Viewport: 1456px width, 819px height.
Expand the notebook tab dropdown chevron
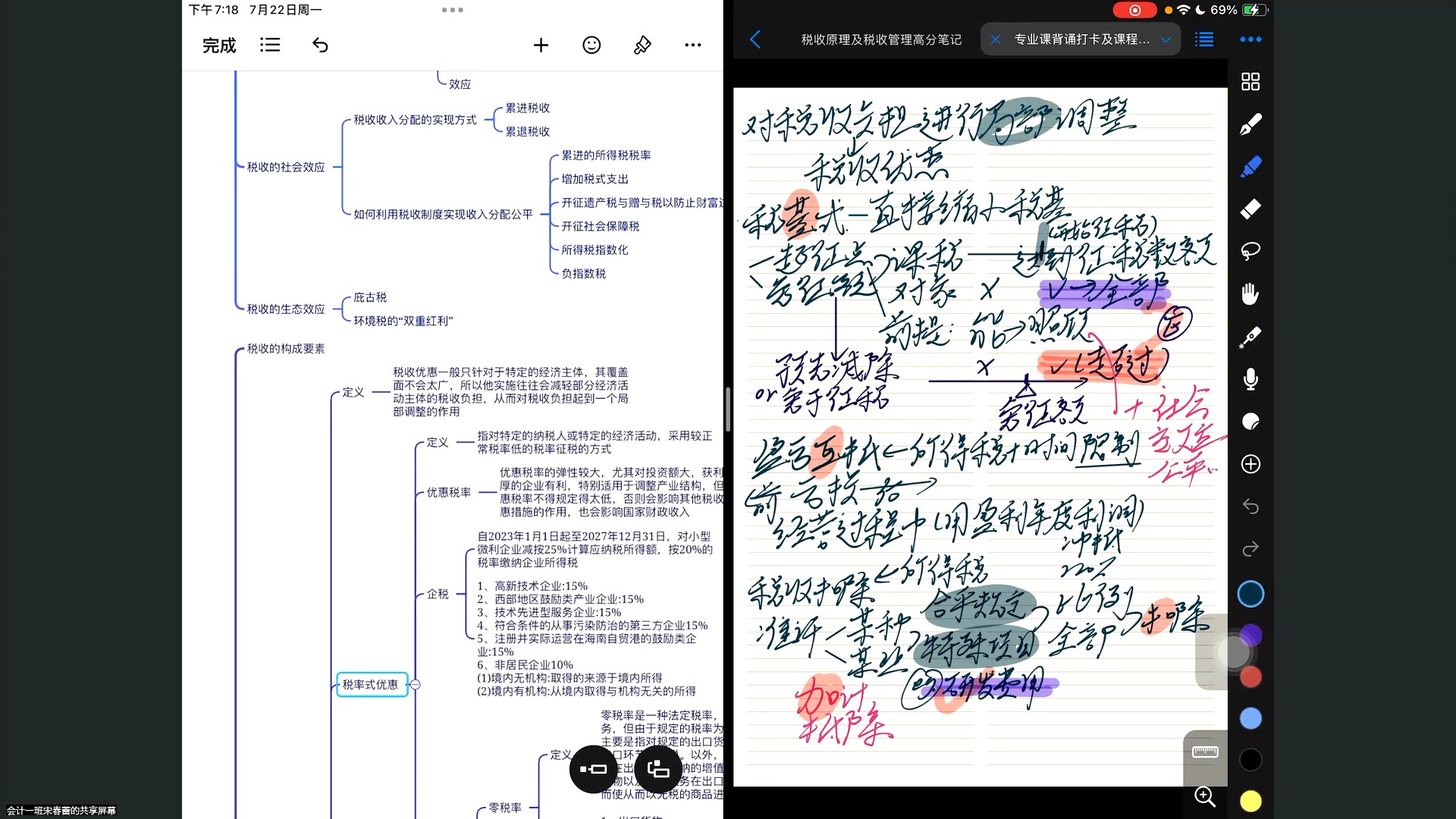click(x=1166, y=39)
